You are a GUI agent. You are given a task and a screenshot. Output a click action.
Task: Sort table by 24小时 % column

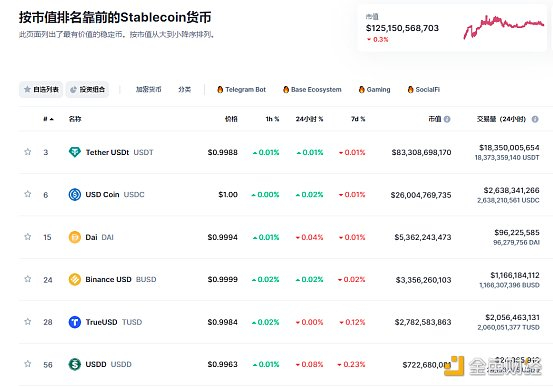coord(309,119)
